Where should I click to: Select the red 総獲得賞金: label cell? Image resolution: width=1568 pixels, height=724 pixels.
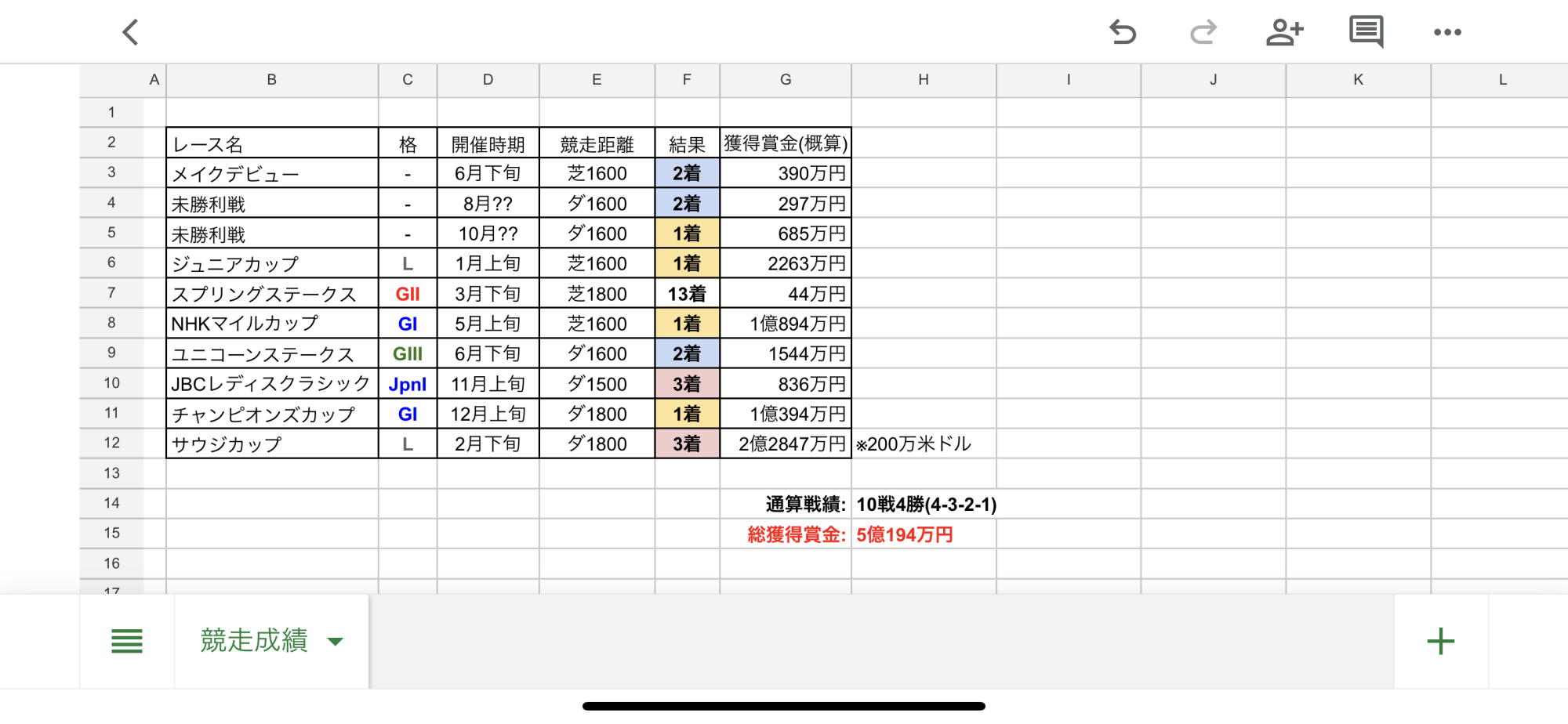point(786,534)
